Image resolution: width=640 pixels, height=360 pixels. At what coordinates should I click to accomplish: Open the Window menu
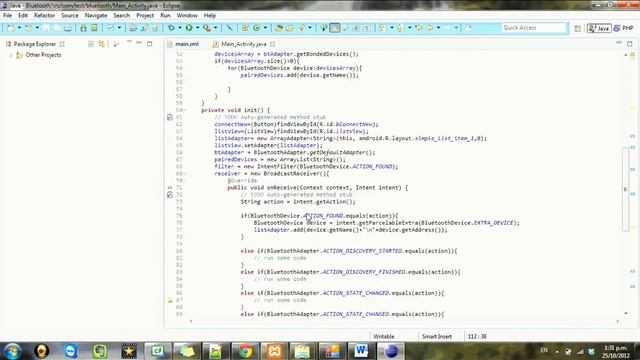(187, 16)
